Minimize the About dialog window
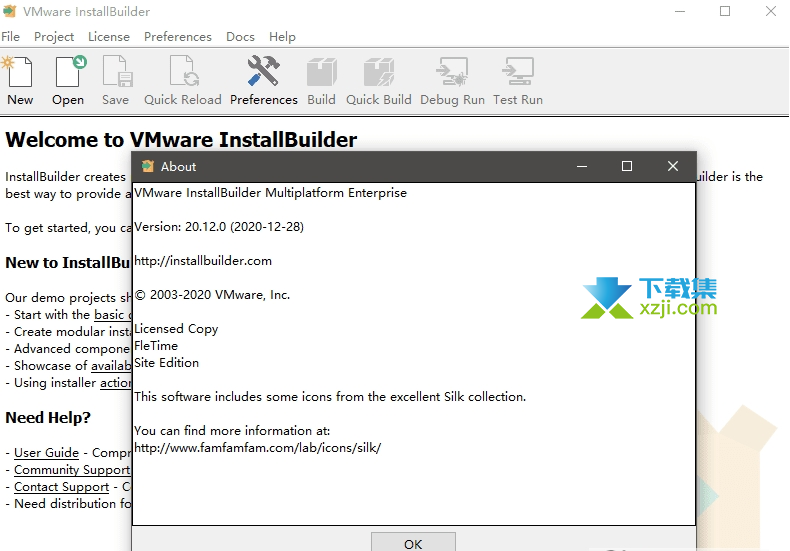Image resolution: width=790 pixels, height=551 pixels. (582, 166)
